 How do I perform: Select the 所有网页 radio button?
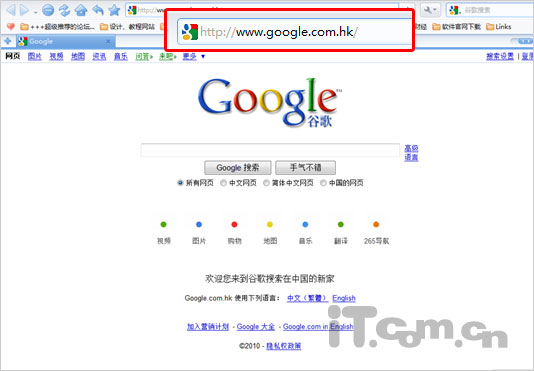tap(180, 183)
